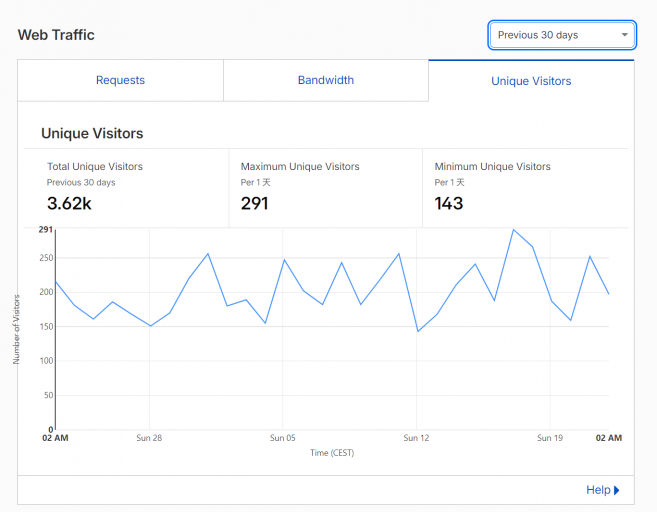The image size is (657, 512).
Task: Click the 100 y-axis tick label
Action: click(x=46, y=361)
